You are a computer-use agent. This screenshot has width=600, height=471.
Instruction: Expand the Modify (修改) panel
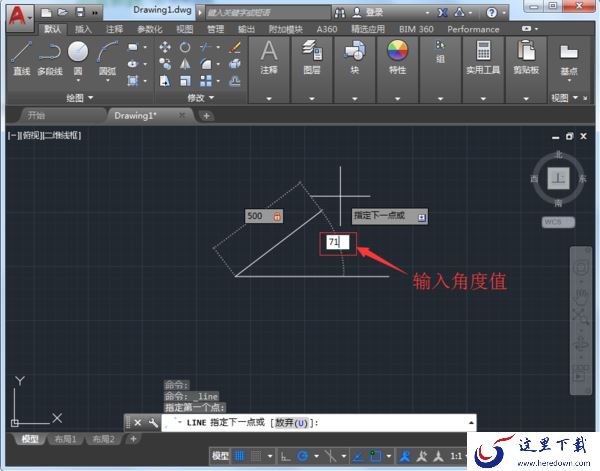click(x=201, y=98)
